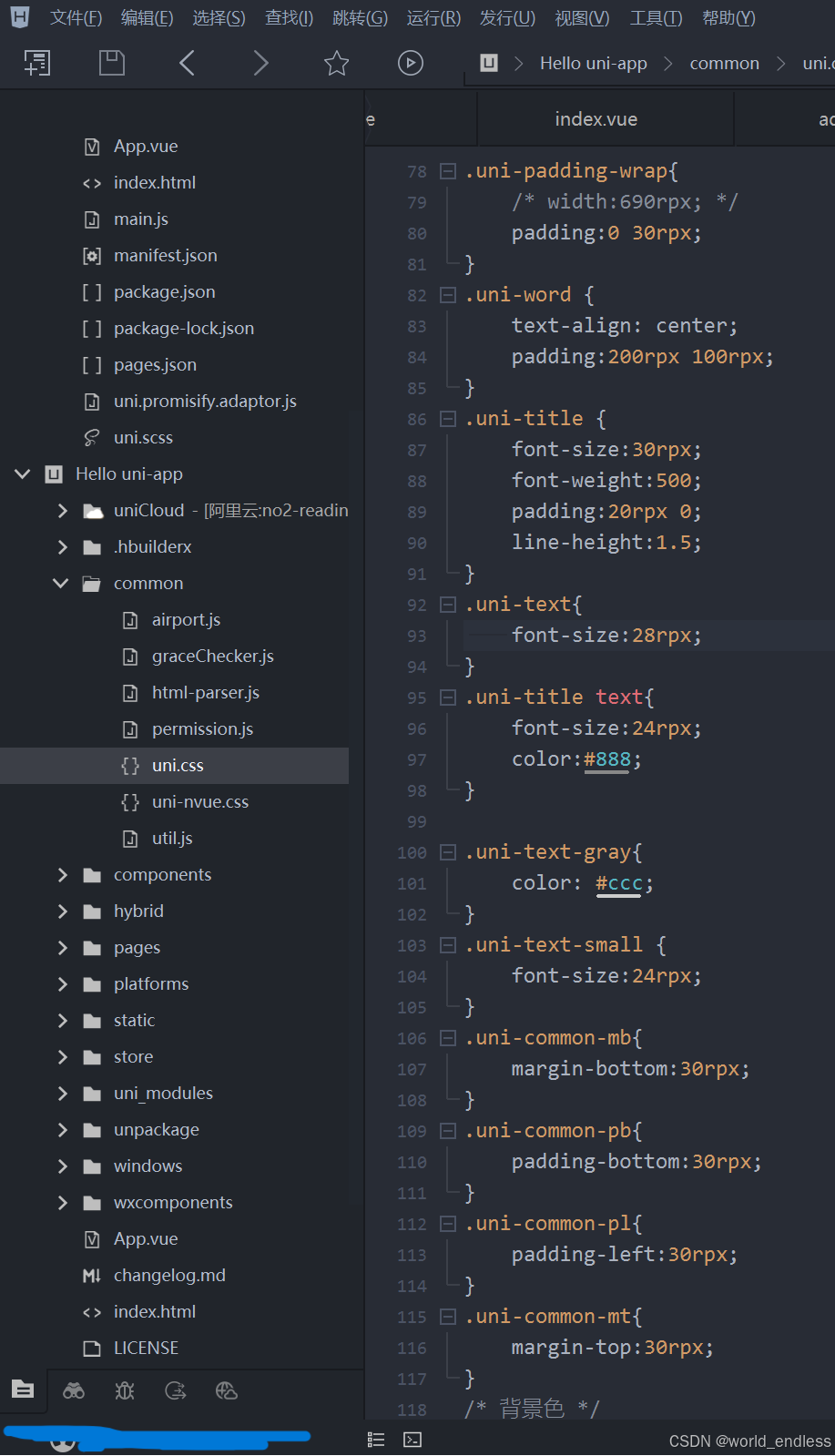Select uni-nvue.css in the file tree
835x1456 pixels.
pyautogui.click(x=200, y=802)
